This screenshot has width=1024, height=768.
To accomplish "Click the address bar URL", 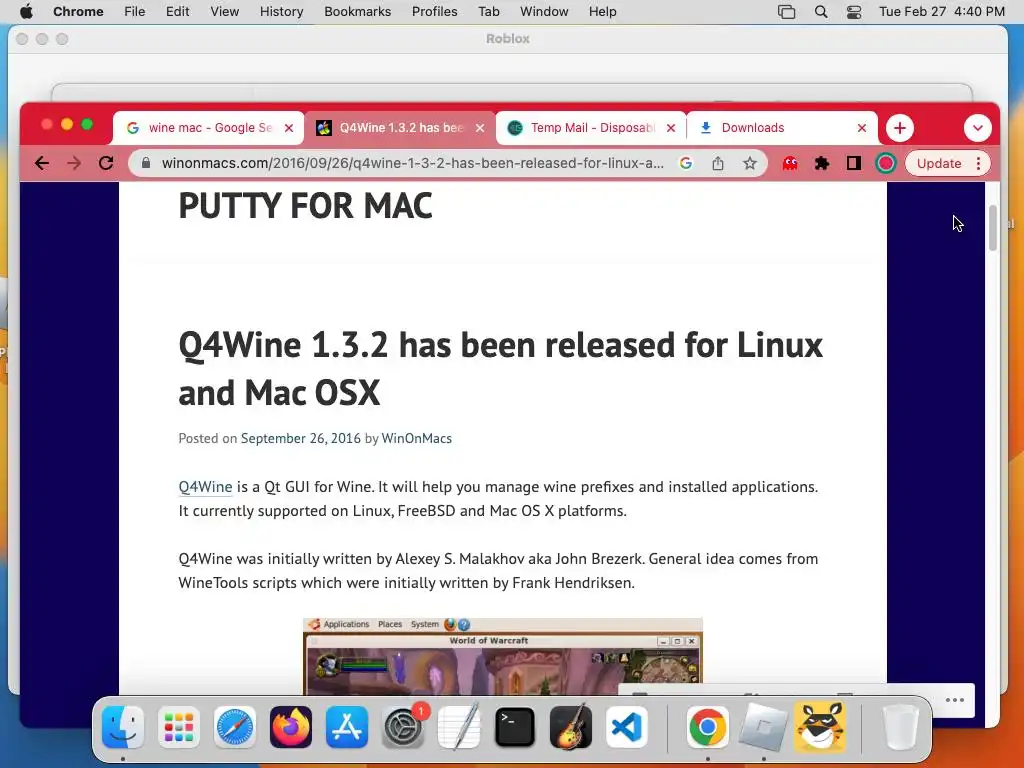I will [413, 163].
